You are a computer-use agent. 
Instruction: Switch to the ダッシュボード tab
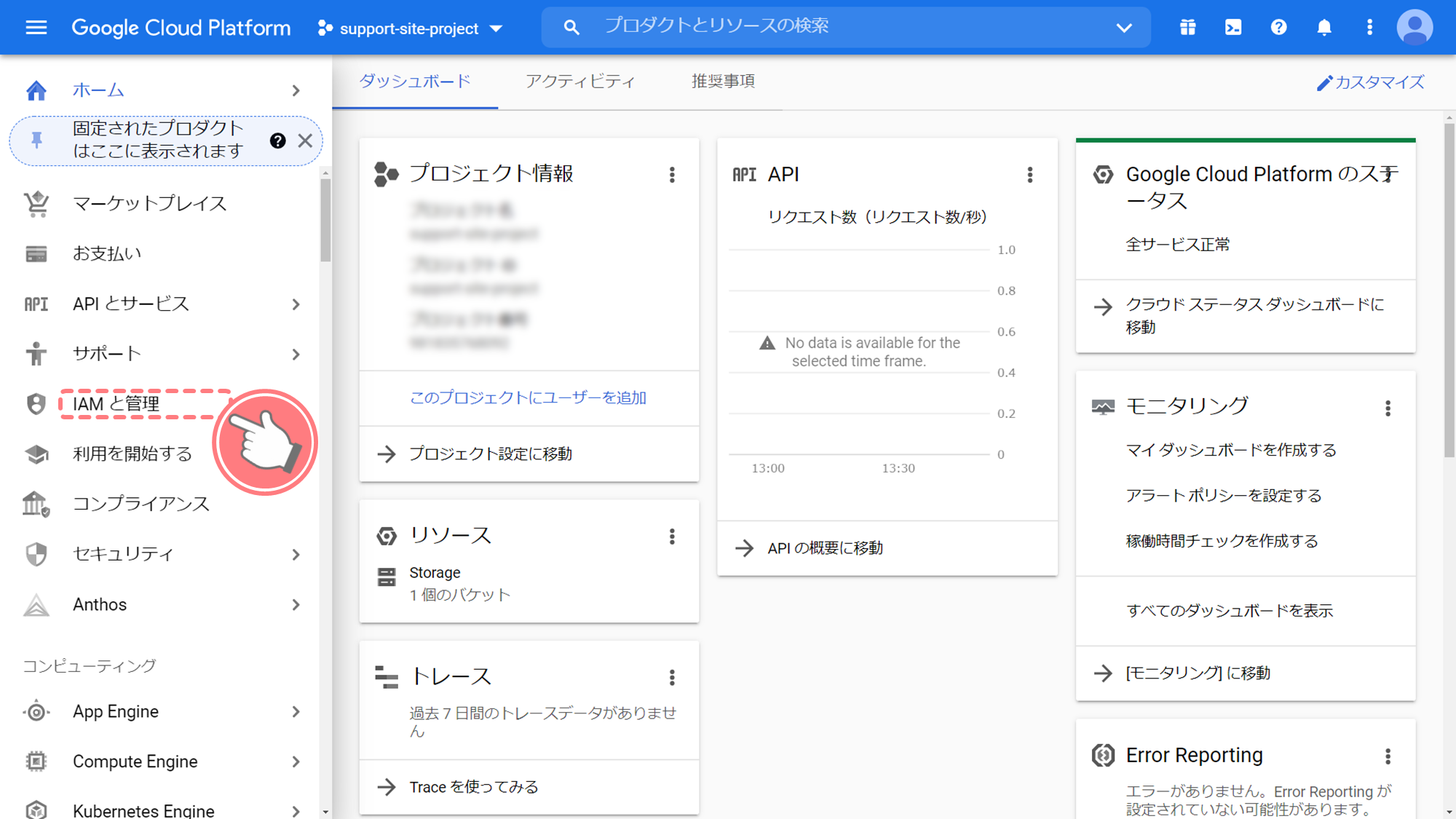pos(415,82)
